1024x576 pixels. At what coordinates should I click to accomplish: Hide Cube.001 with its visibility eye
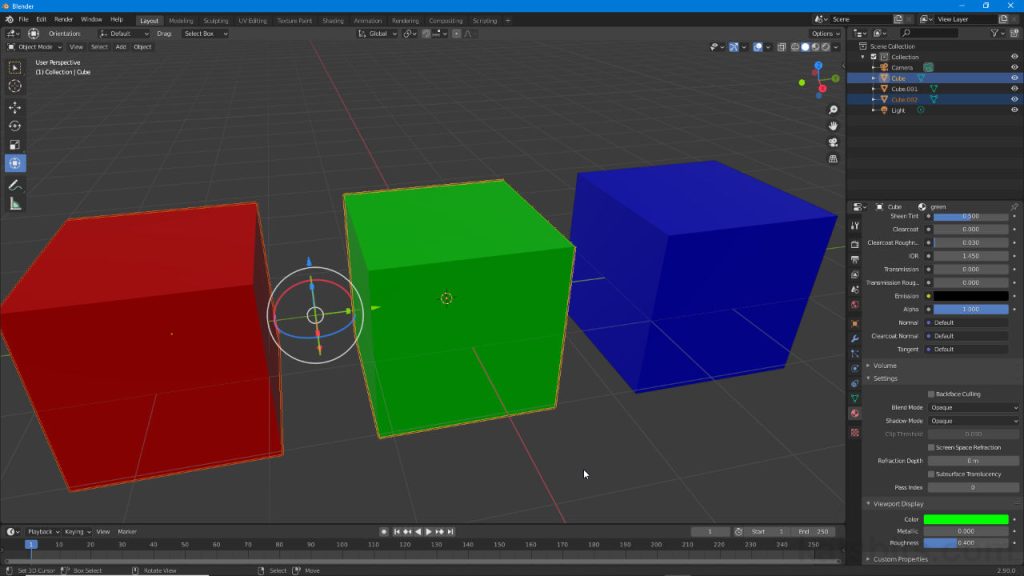(1014, 89)
